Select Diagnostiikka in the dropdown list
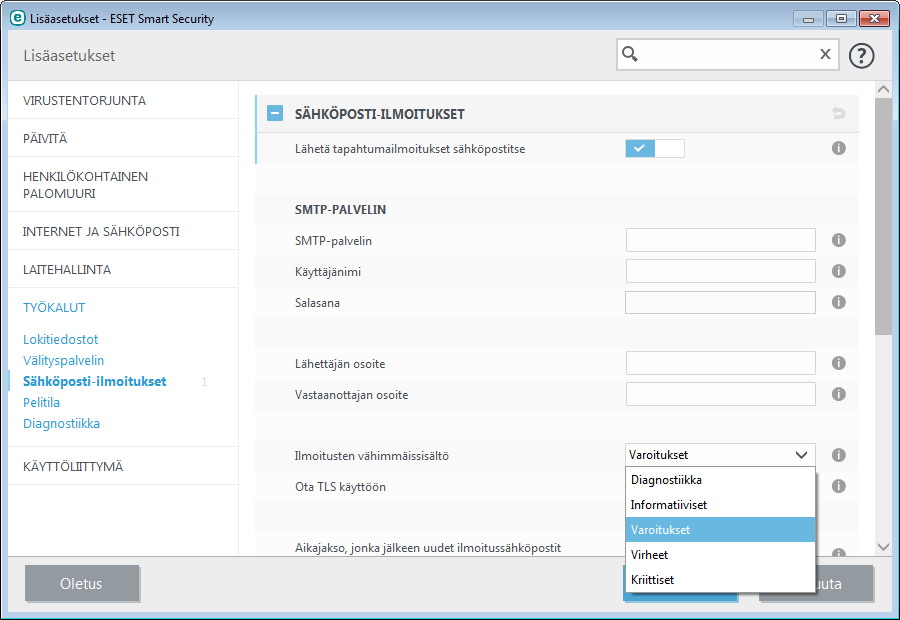900x620 pixels. [720, 480]
